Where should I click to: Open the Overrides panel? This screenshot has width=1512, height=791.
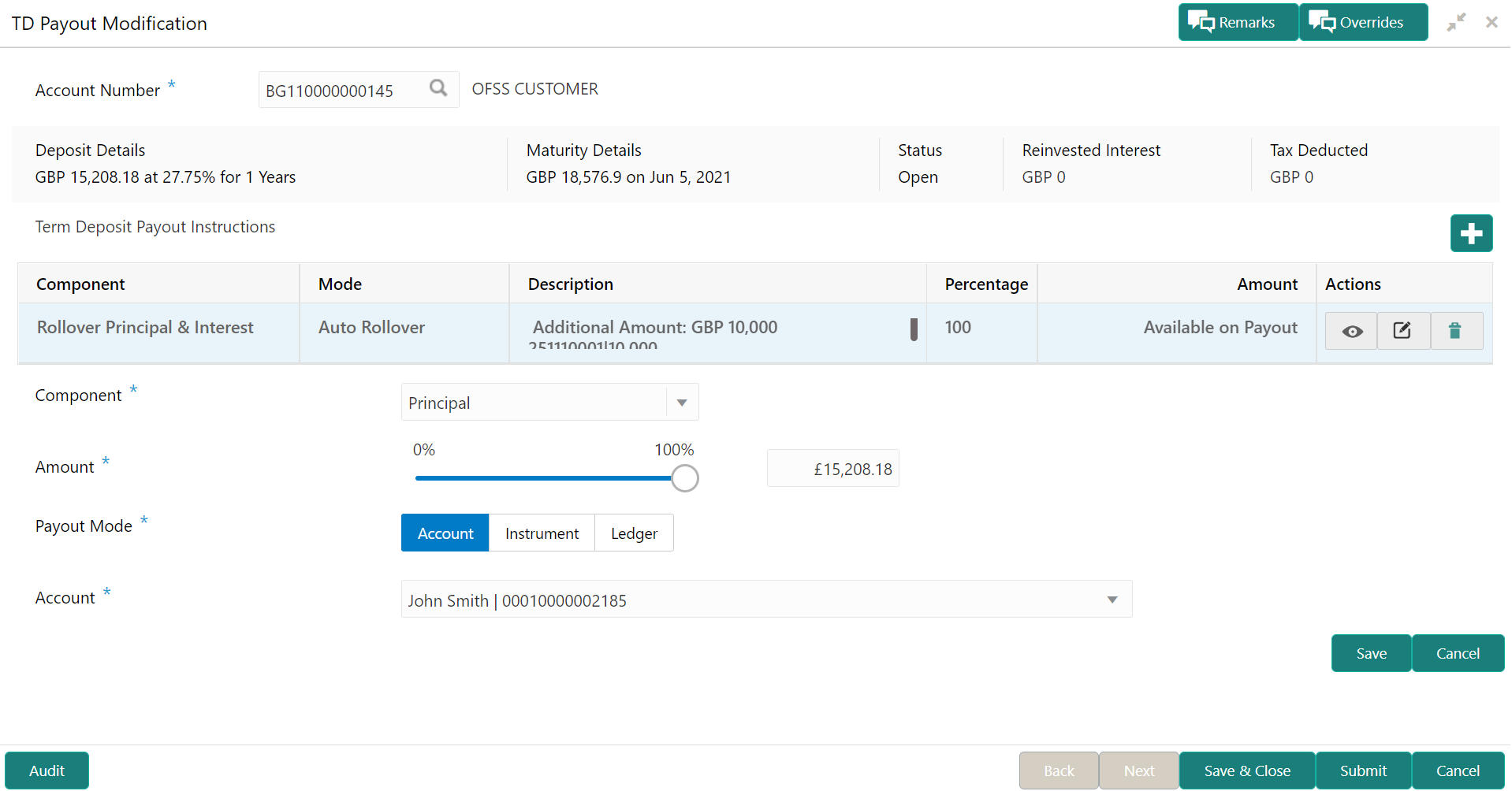pos(1363,22)
